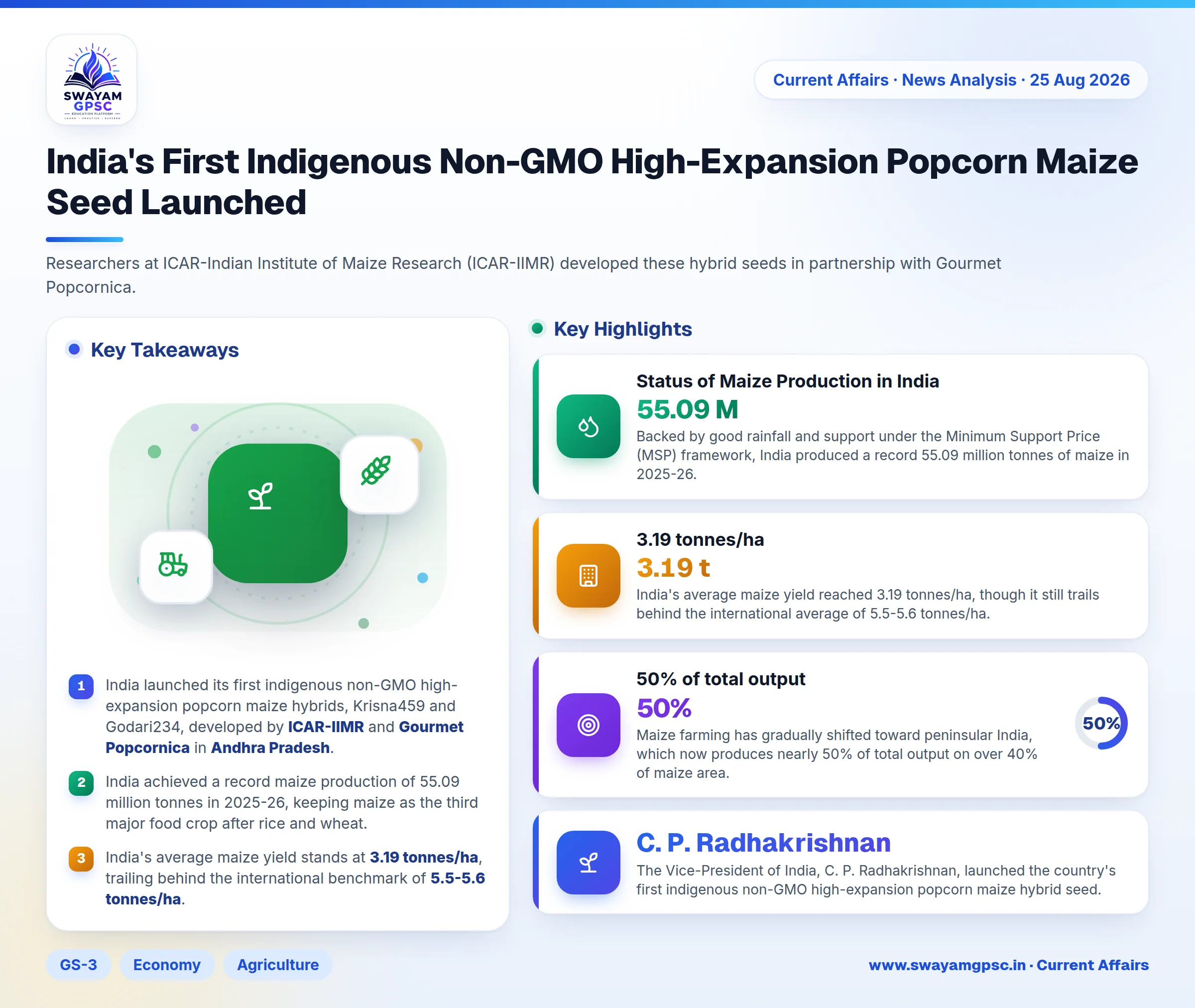1195x1008 pixels.
Task: Click the blue dot beside Key Takeaways
Action: [74, 349]
